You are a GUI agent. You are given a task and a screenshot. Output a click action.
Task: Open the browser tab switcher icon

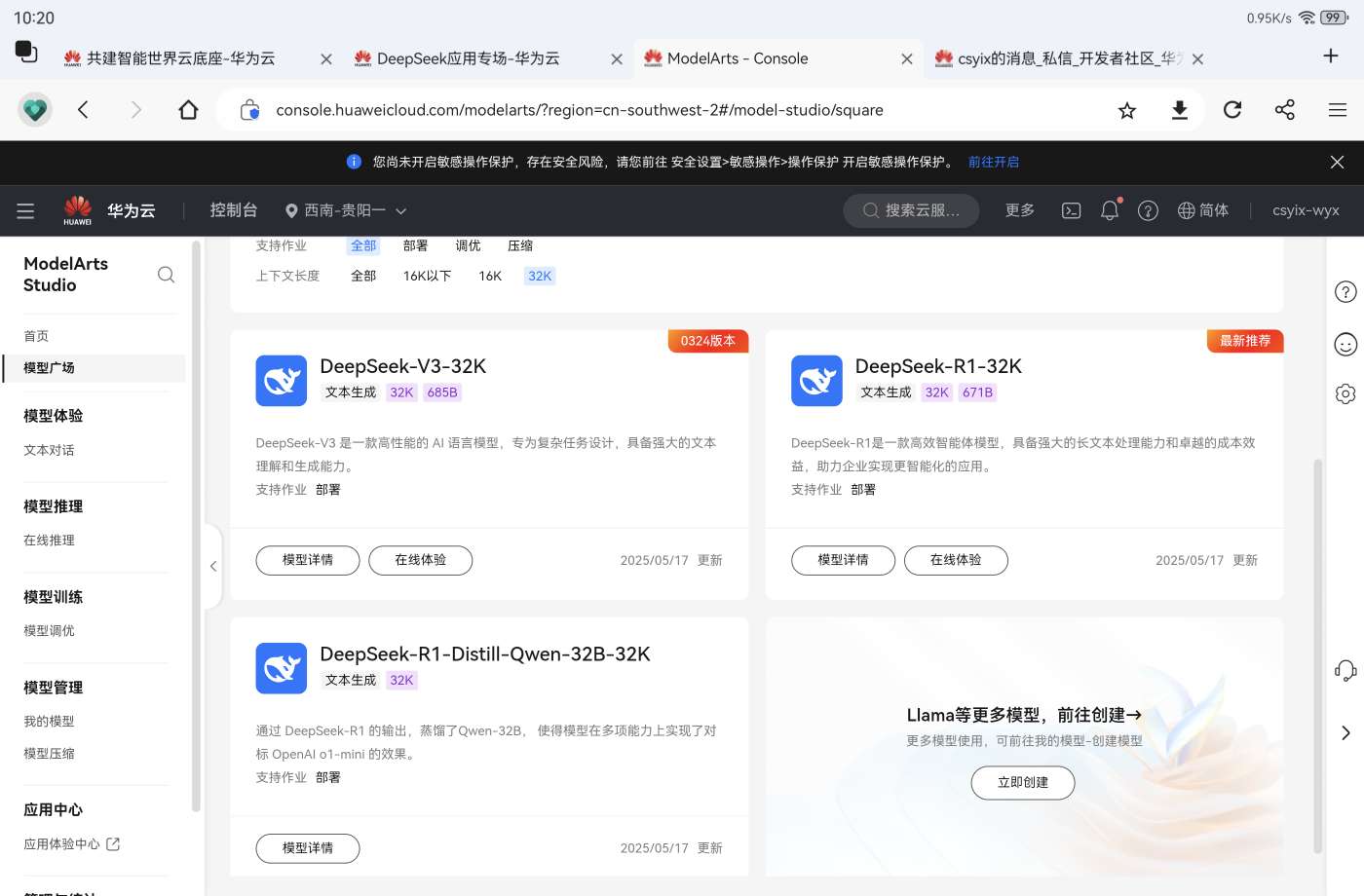(26, 52)
